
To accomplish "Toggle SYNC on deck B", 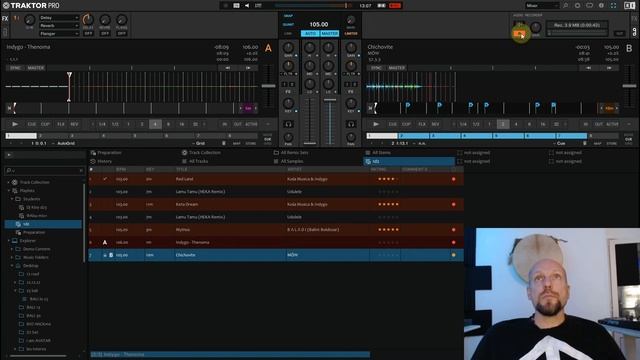I will [376, 68].
